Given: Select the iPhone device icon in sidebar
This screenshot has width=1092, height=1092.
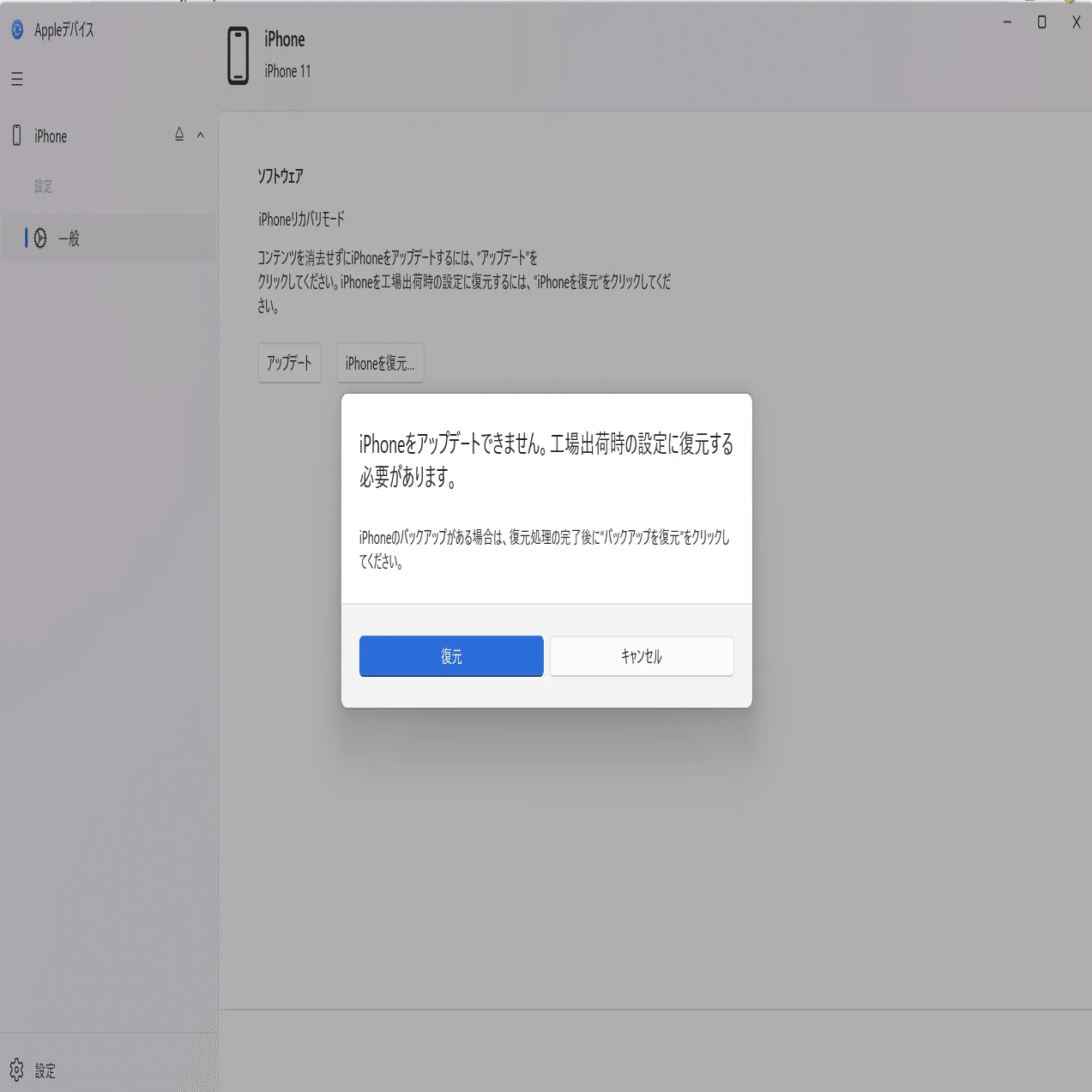Looking at the screenshot, I should (16, 136).
